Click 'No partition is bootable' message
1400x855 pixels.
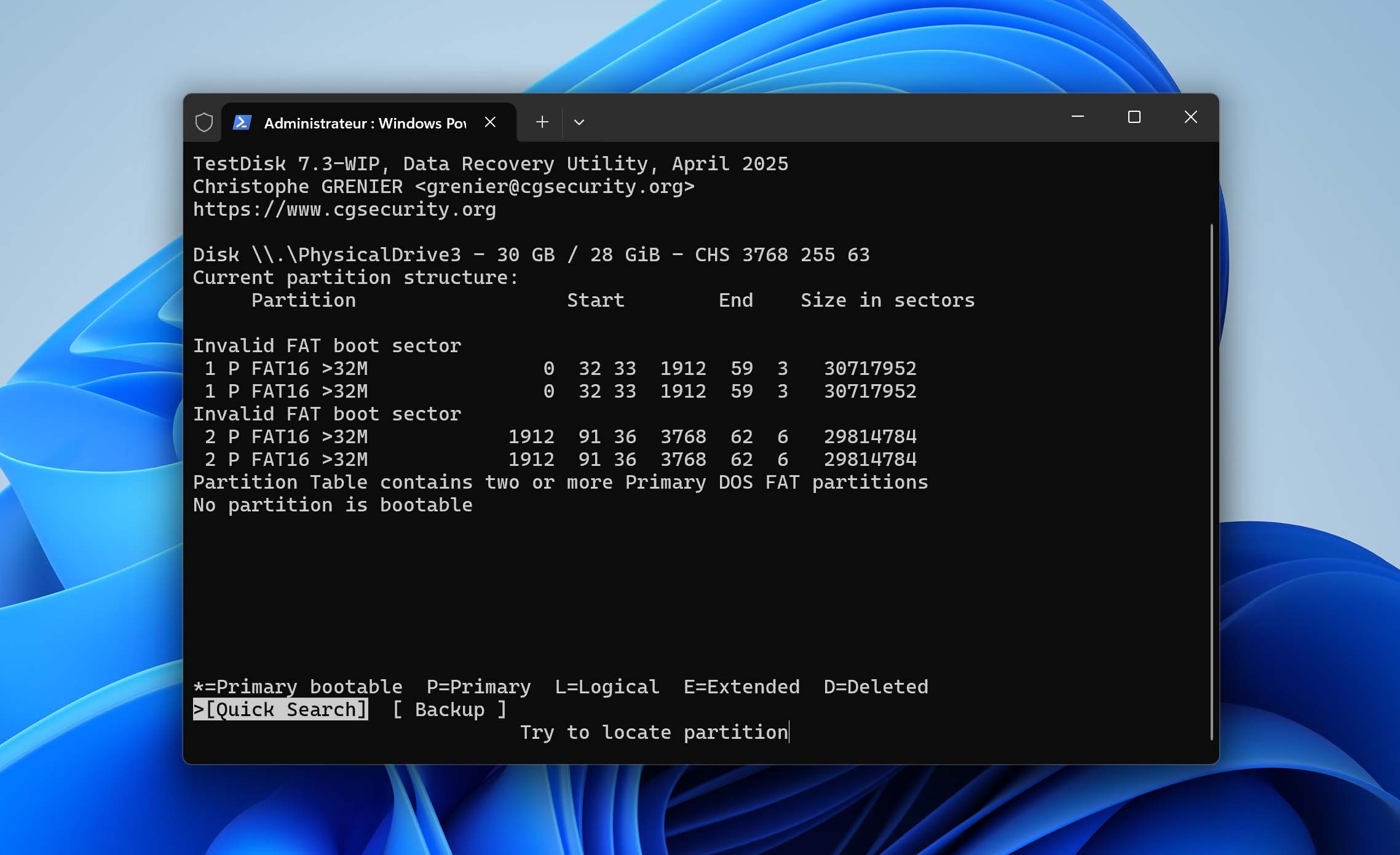click(x=333, y=505)
